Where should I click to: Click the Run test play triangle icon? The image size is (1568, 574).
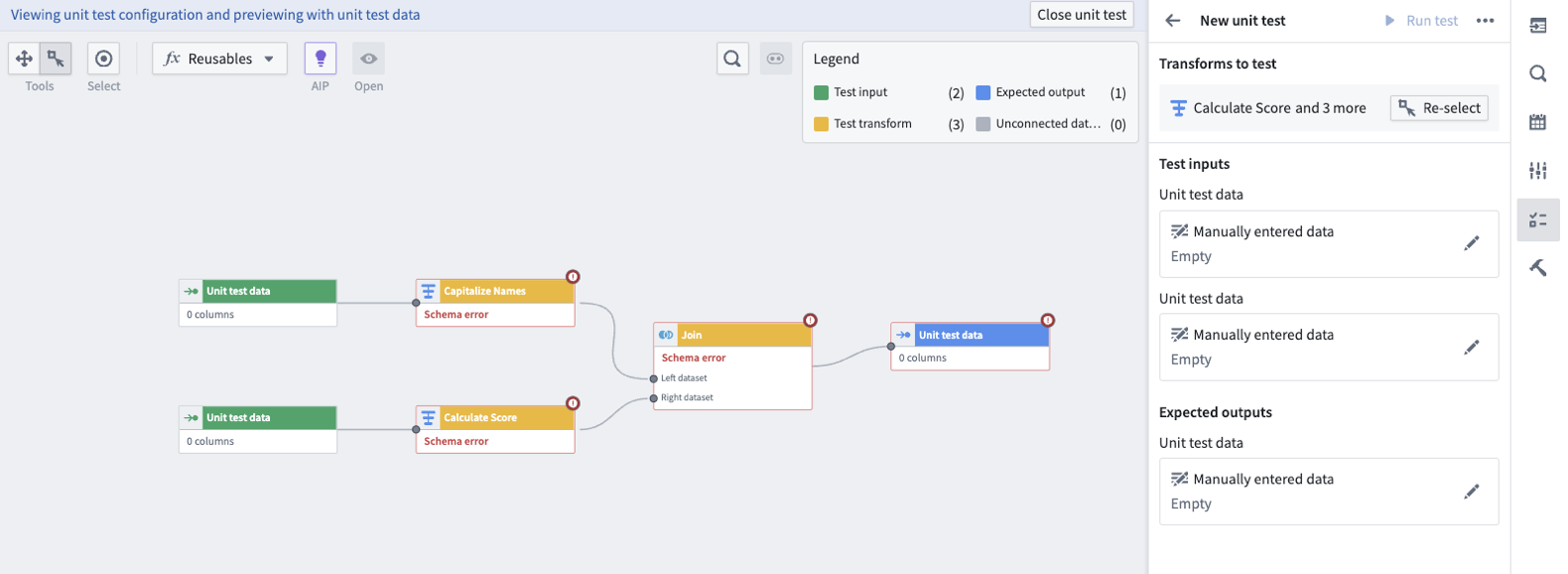coord(1389,20)
